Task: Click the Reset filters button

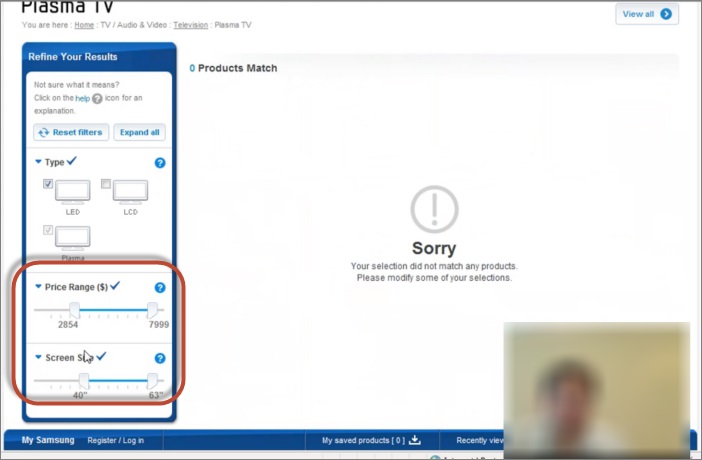Action: coord(71,132)
